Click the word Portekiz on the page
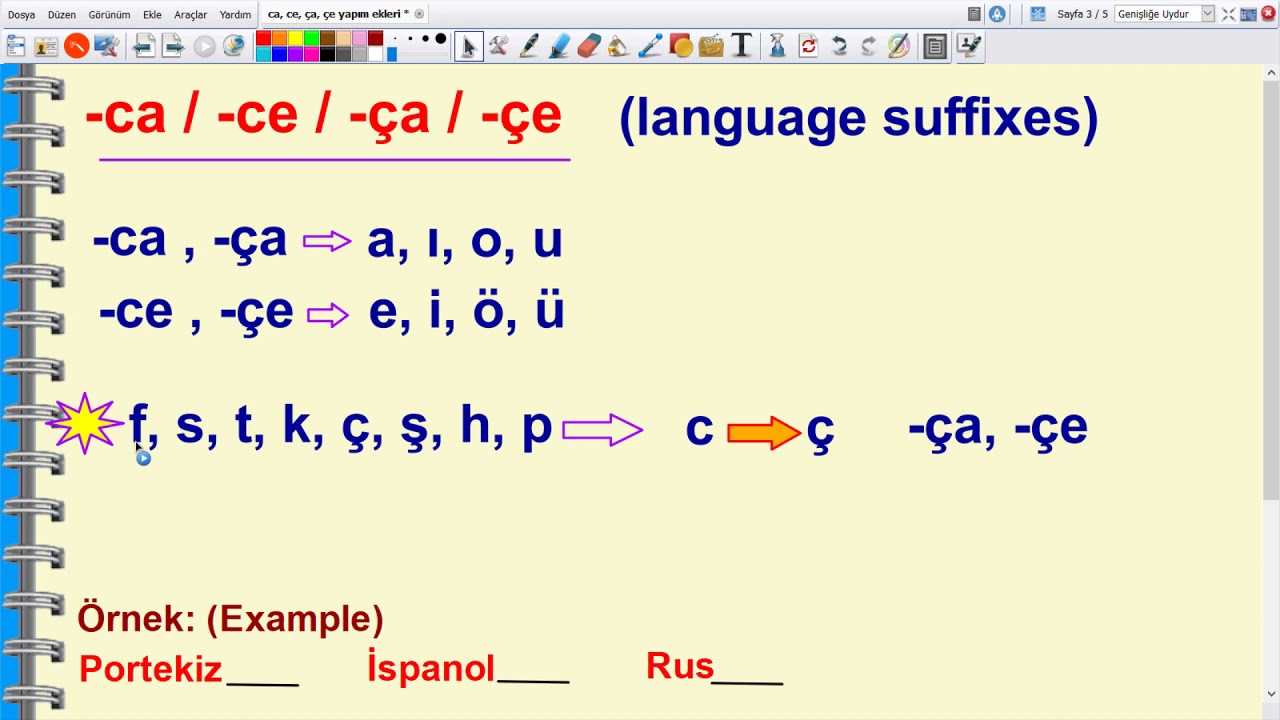This screenshot has width=1280, height=720. click(x=151, y=669)
